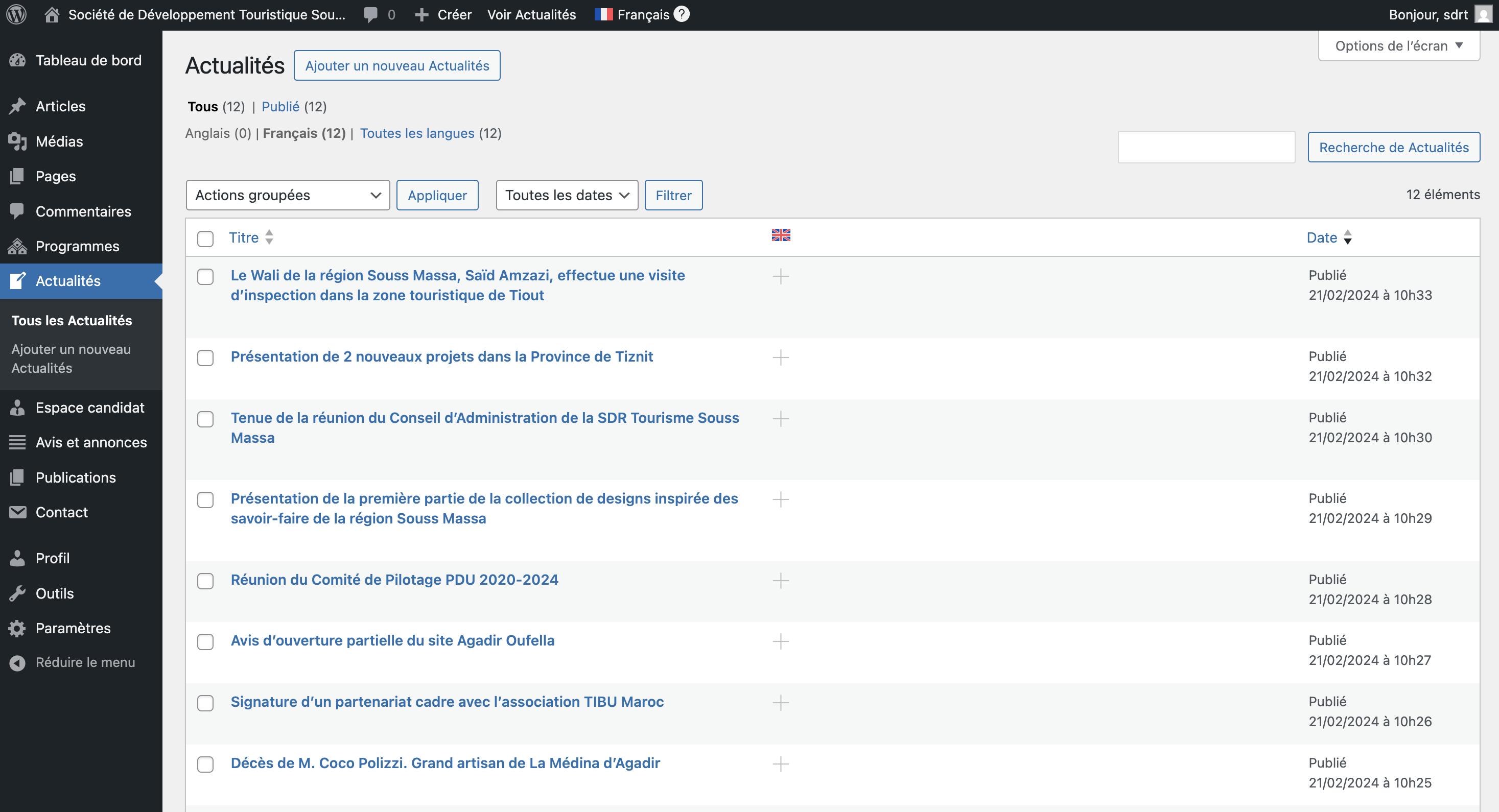This screenshot has width=1499, height=812.
Task: Add English translation for Agadir Oufella post
Action: pyautogui.click(x=780, y=641)
